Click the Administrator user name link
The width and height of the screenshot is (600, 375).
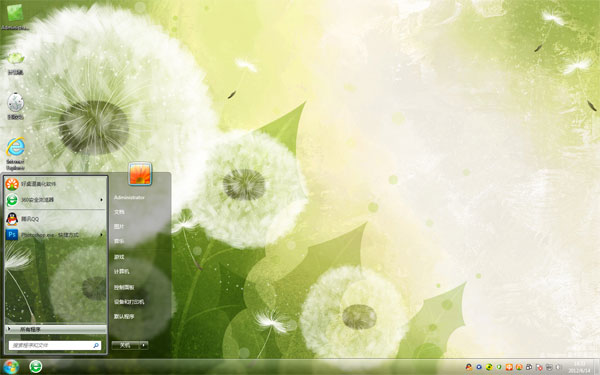(x=129, y=197)
